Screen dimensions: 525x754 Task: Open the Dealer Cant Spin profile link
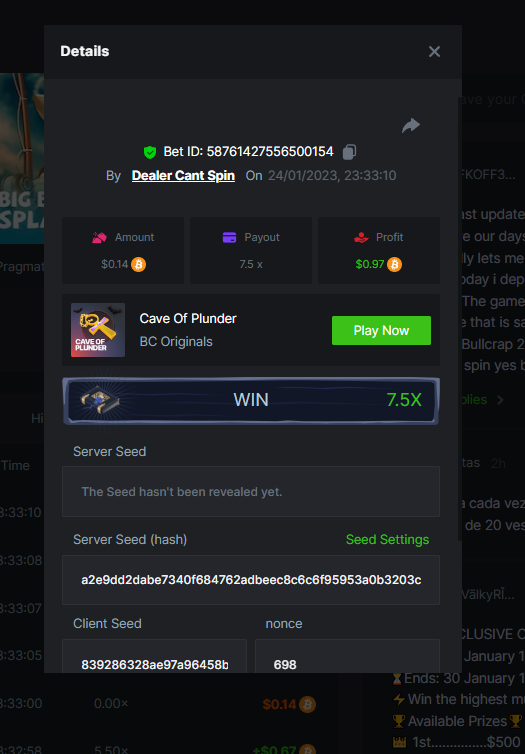[183, 176]
